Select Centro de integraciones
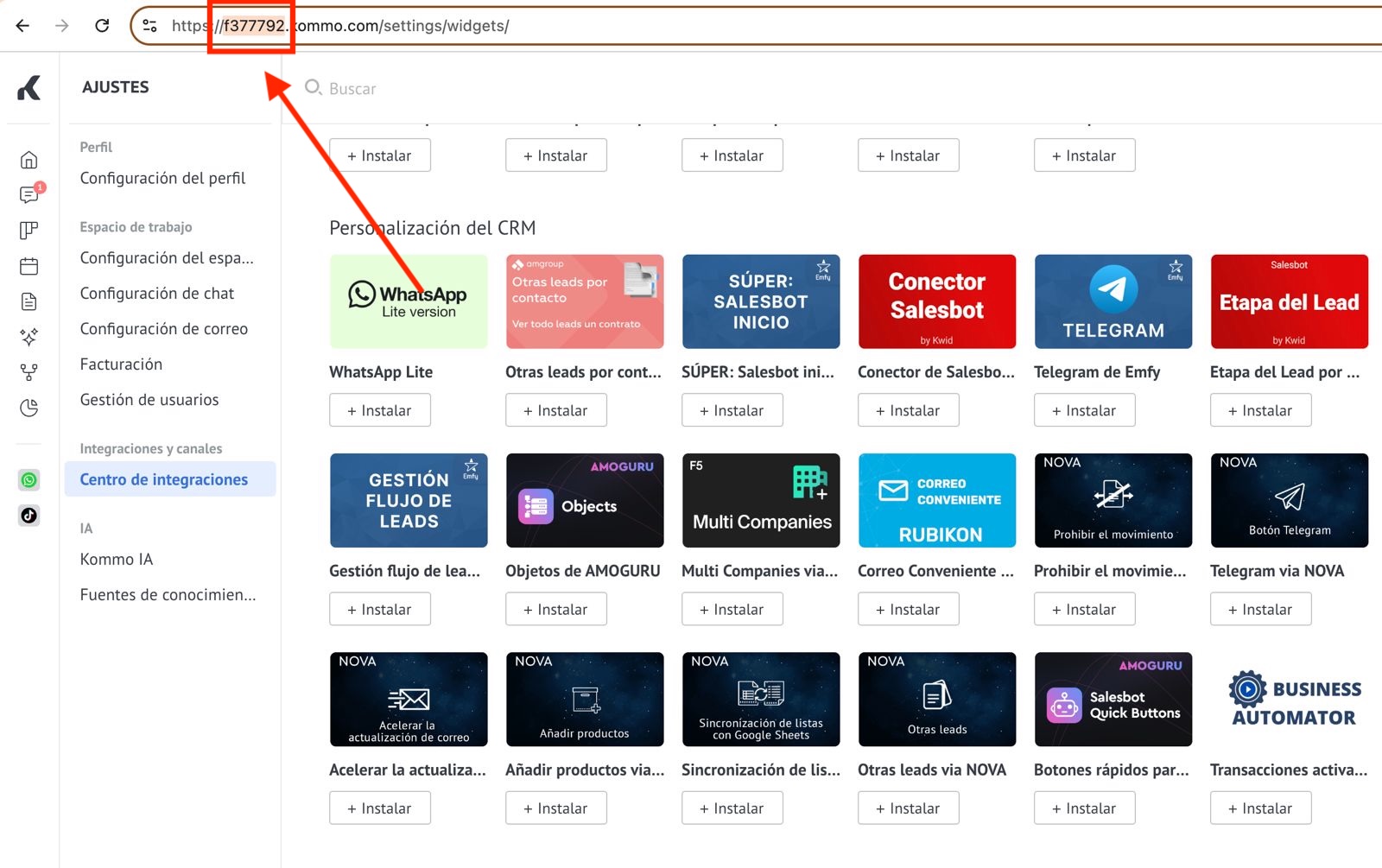 click(170, 479)
